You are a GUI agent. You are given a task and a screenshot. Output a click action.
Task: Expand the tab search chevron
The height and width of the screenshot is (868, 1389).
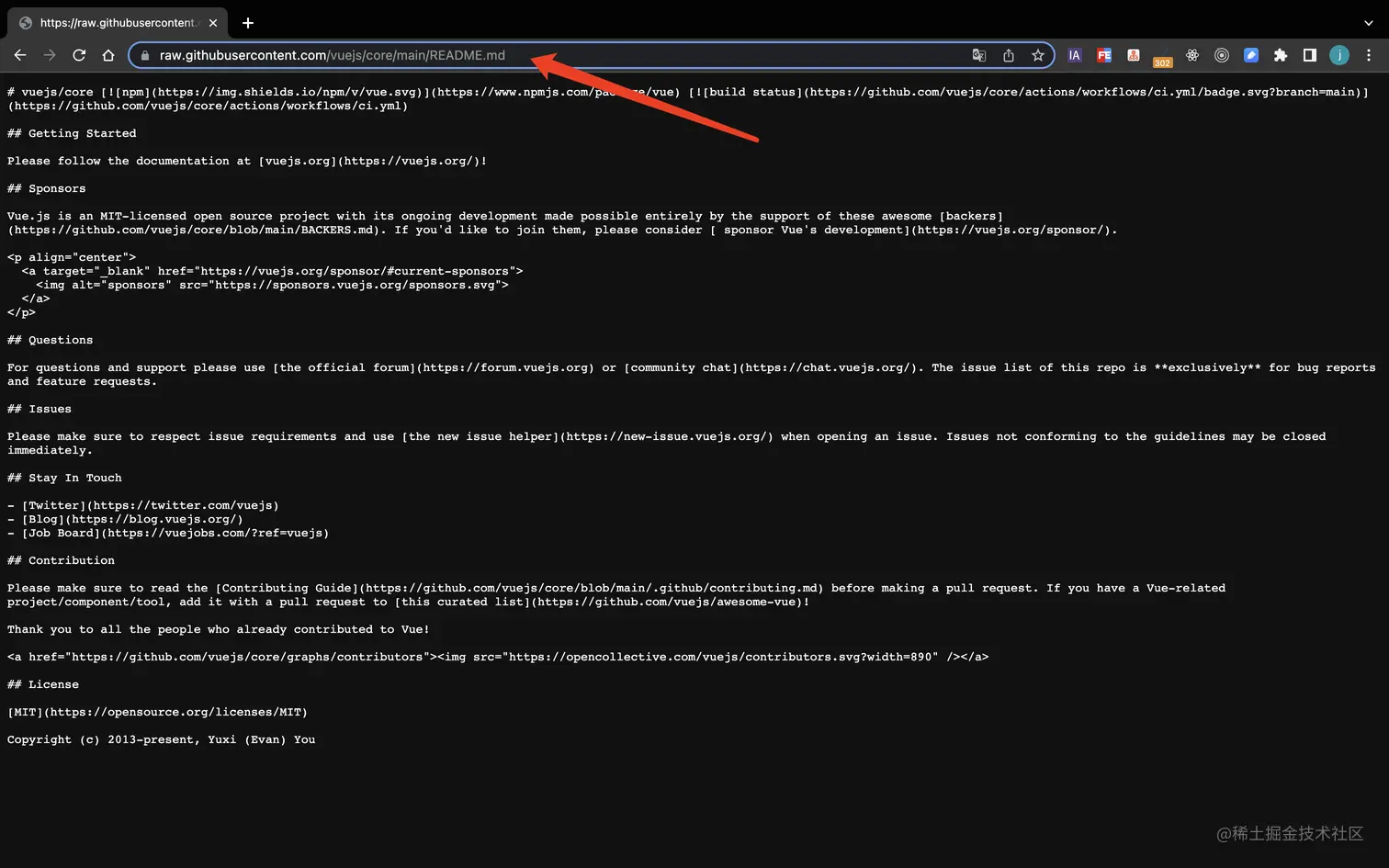1369,23
